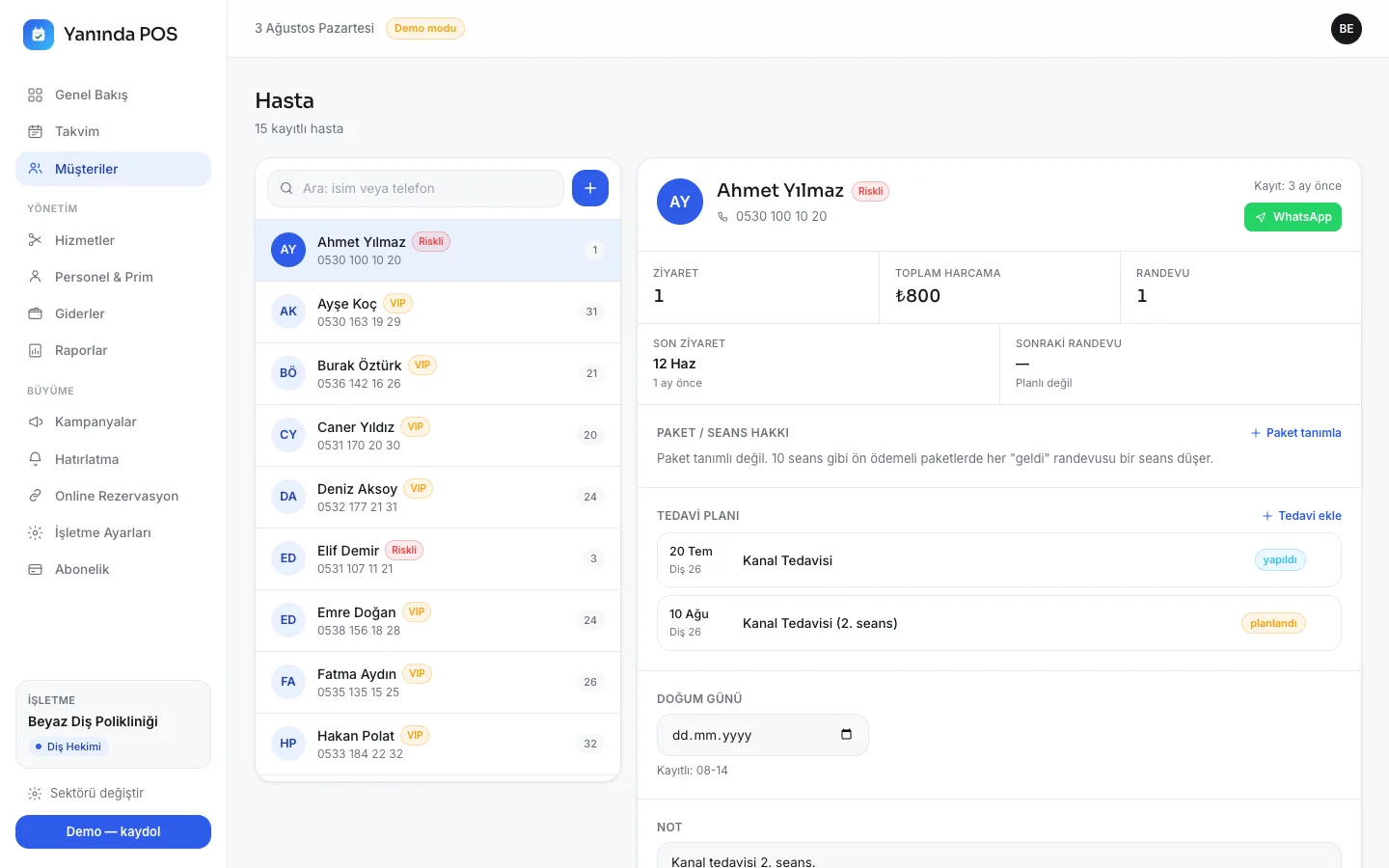Click Tedavi ekle link
Image resolution: width=1389 pixels, height=868 pixels.
pyautogui.click(x=1301, y=516)
